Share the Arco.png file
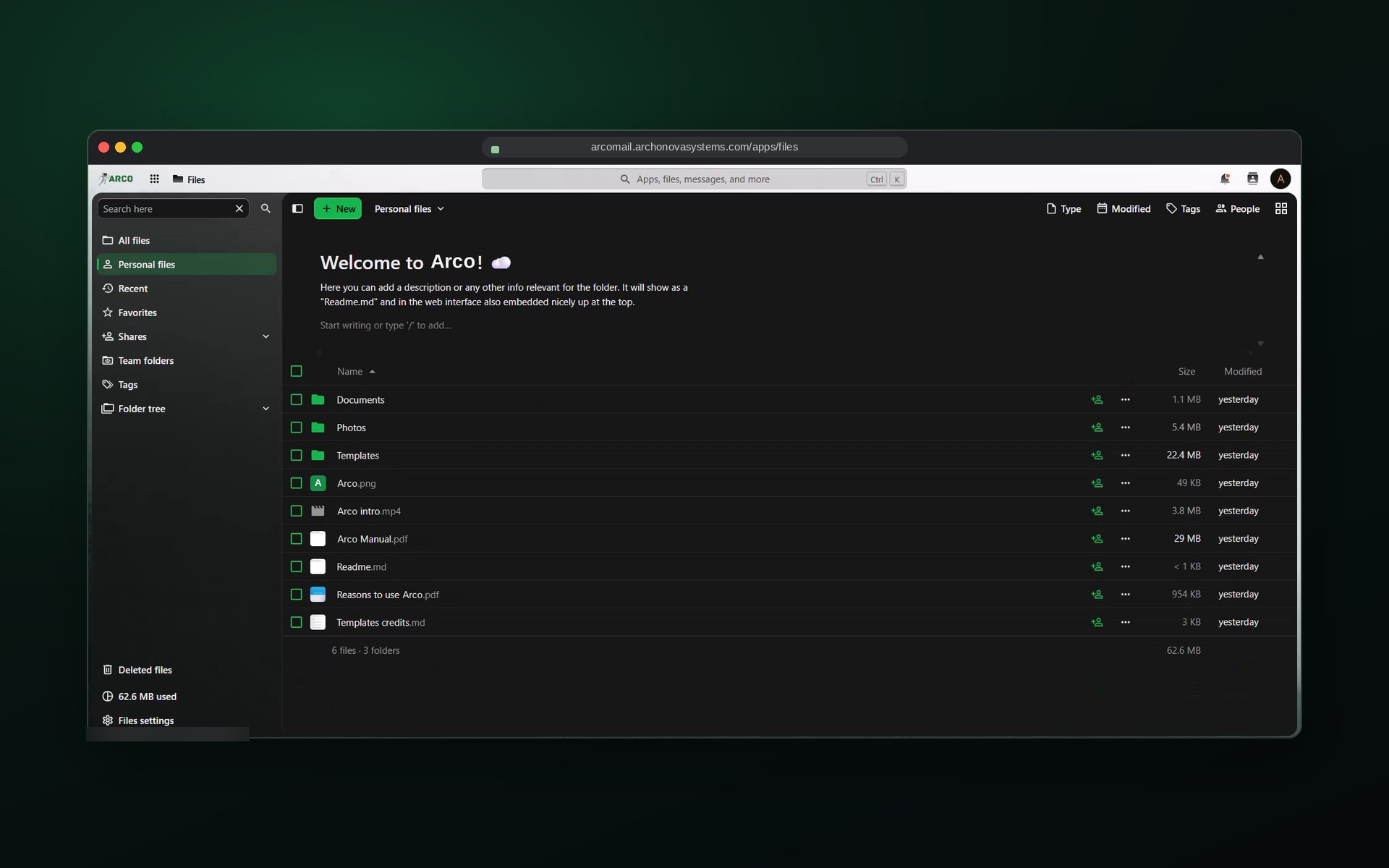Image resolution: width=1389 pixels, height=868 pixels. (1097, 483)
